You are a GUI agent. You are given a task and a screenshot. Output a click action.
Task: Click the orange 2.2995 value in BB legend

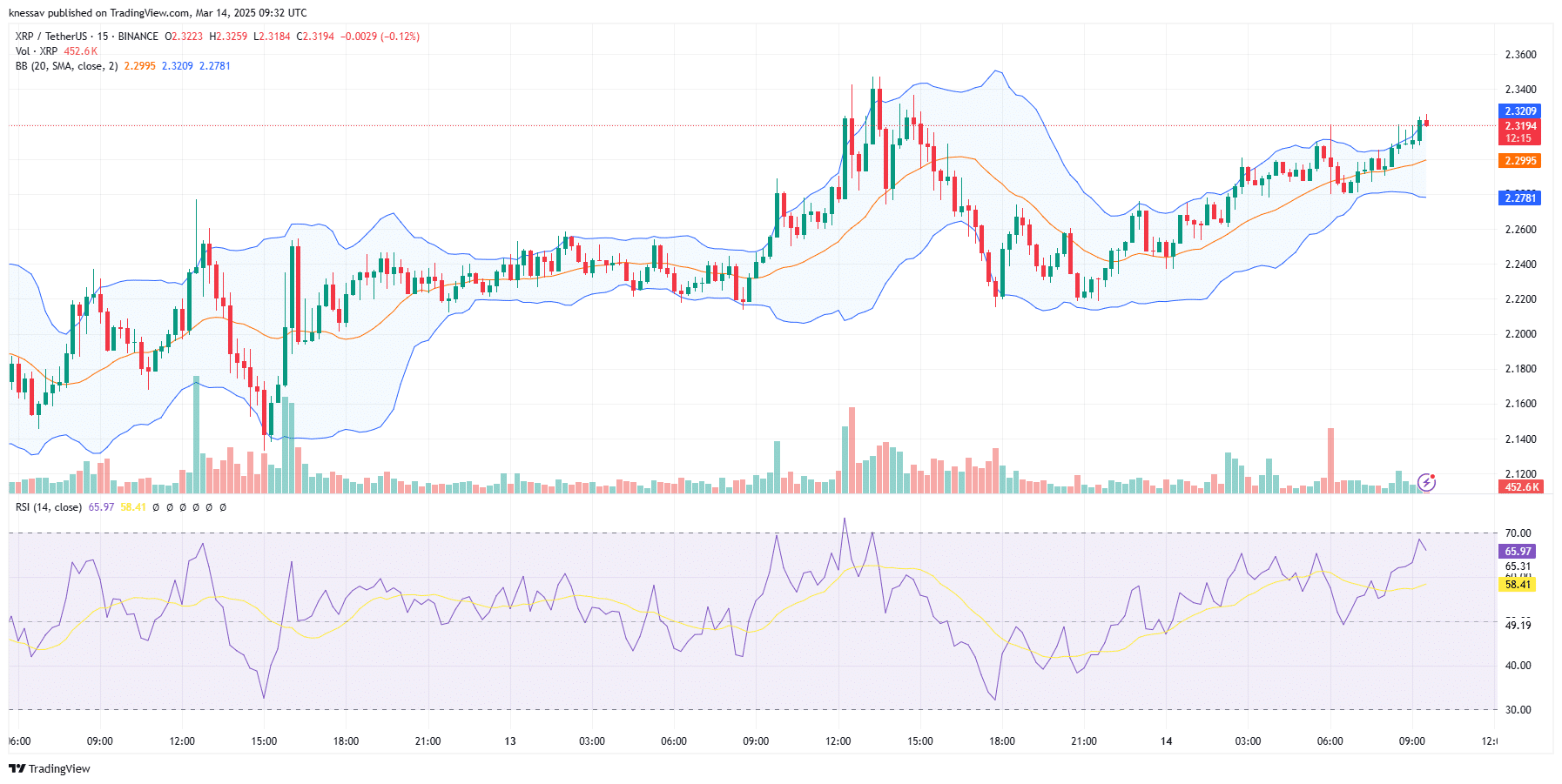coord(139,66)
